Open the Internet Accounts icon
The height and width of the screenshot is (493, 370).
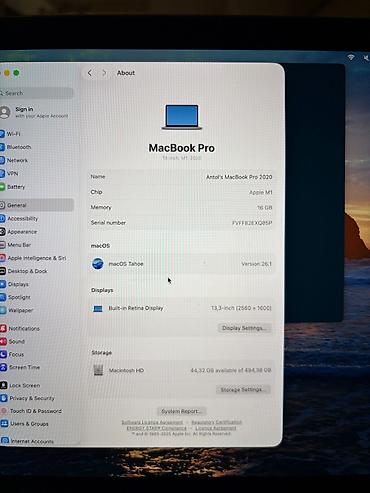[5, 441]
